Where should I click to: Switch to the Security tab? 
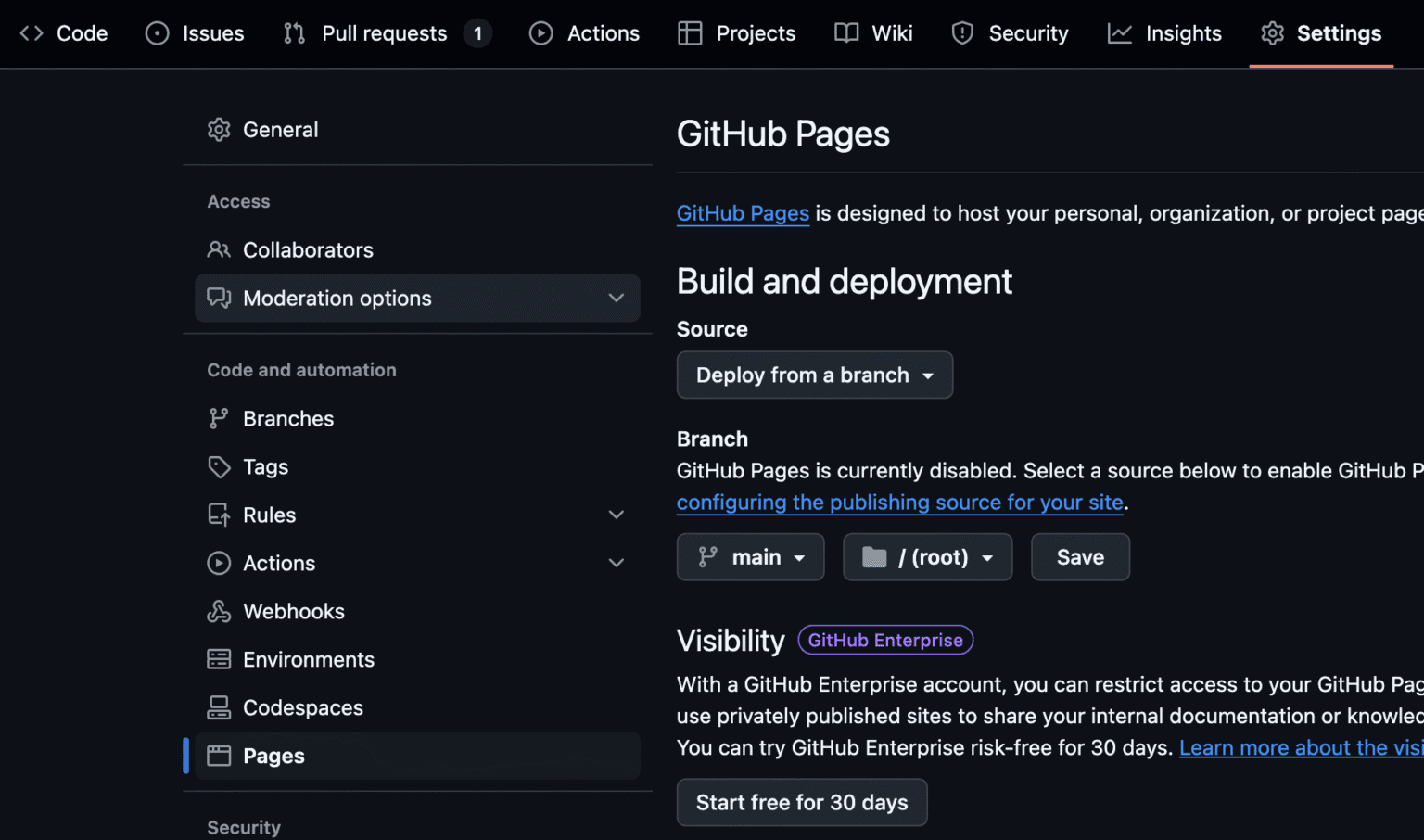(x=1010, y=32)
